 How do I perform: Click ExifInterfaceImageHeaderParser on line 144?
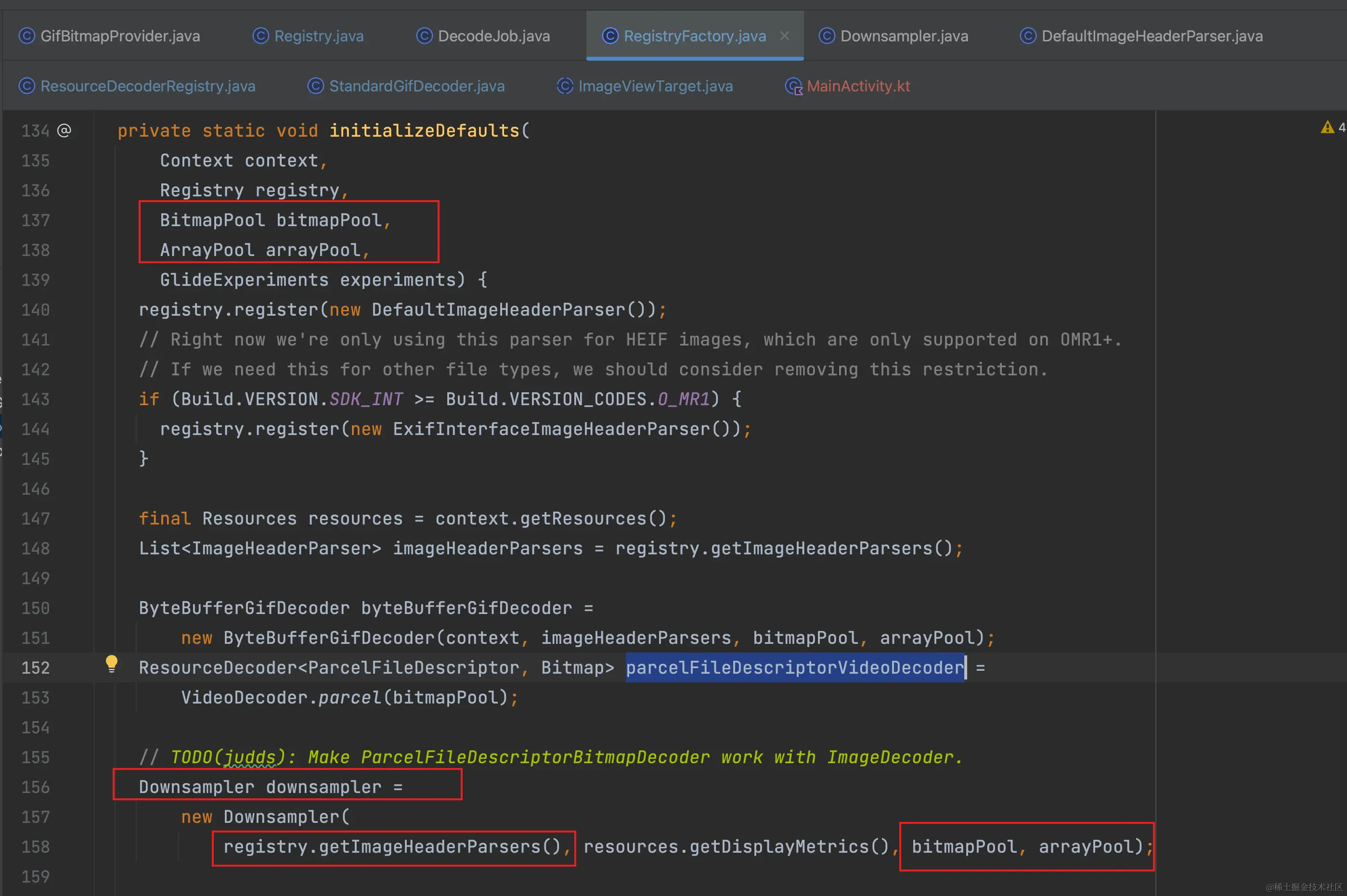(551, 429)
